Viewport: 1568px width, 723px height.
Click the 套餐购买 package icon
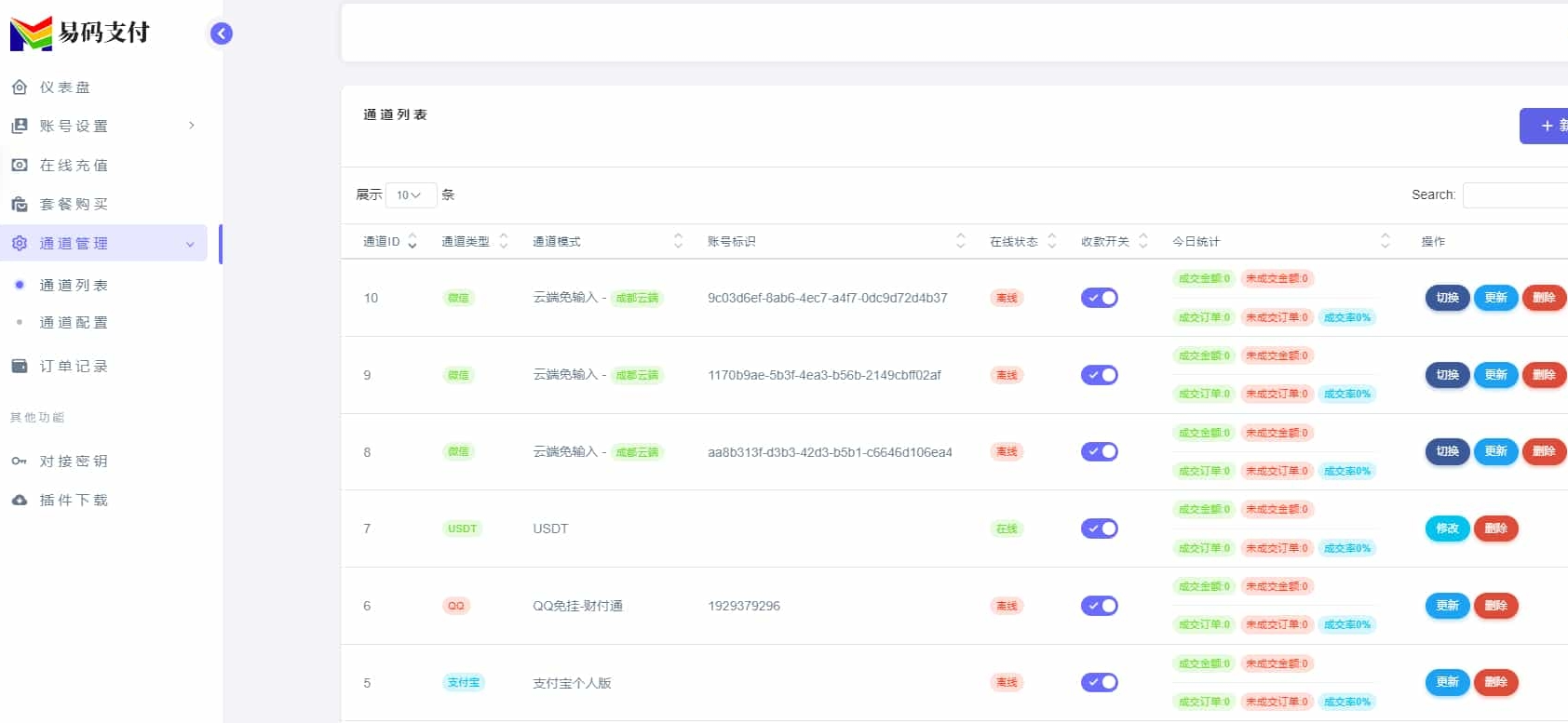(20, 204)
